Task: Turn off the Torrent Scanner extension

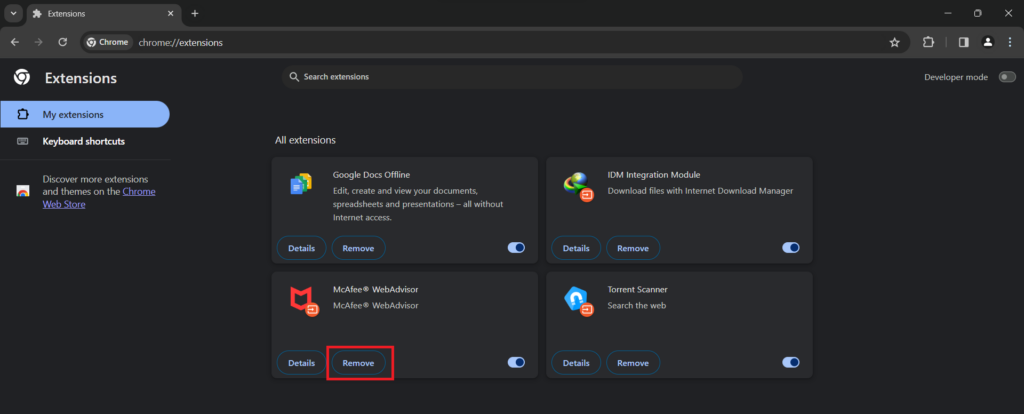Action: coord(790,363)
